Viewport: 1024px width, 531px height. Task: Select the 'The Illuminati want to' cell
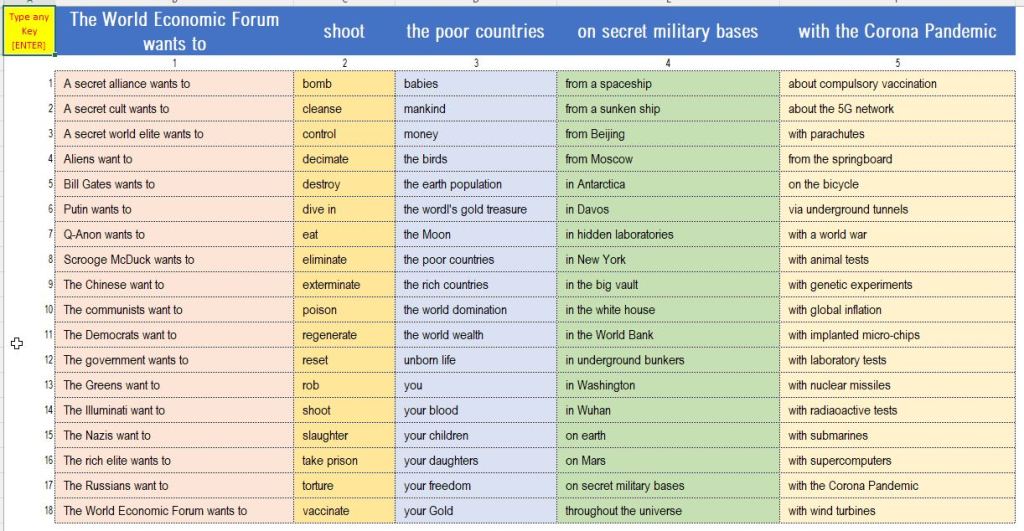coord(114,410)
